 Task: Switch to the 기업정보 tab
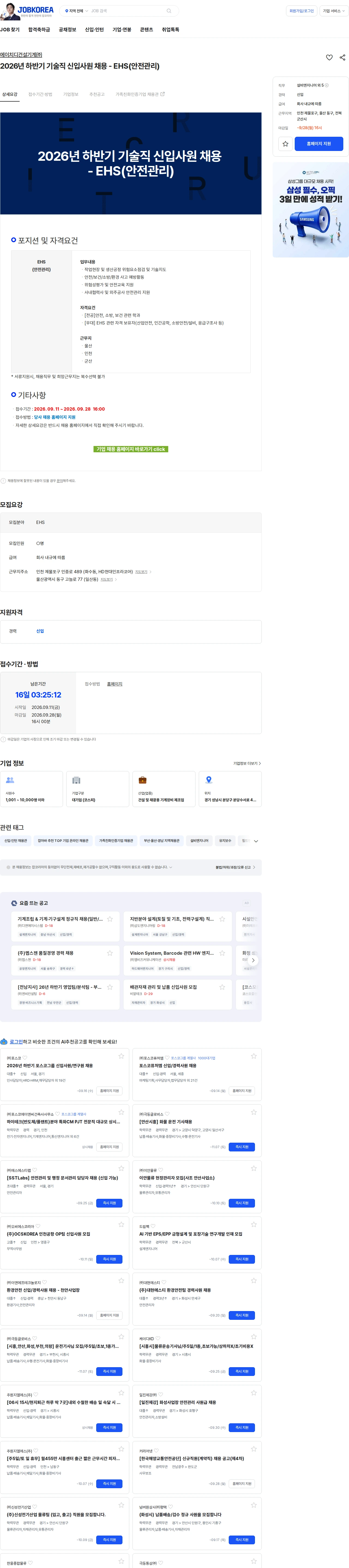[71, 94]
